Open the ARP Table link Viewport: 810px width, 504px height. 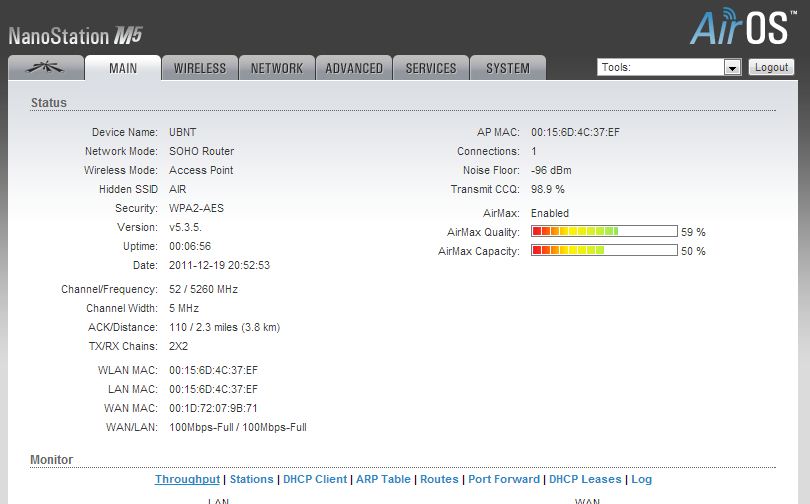[x=383, y=479]
